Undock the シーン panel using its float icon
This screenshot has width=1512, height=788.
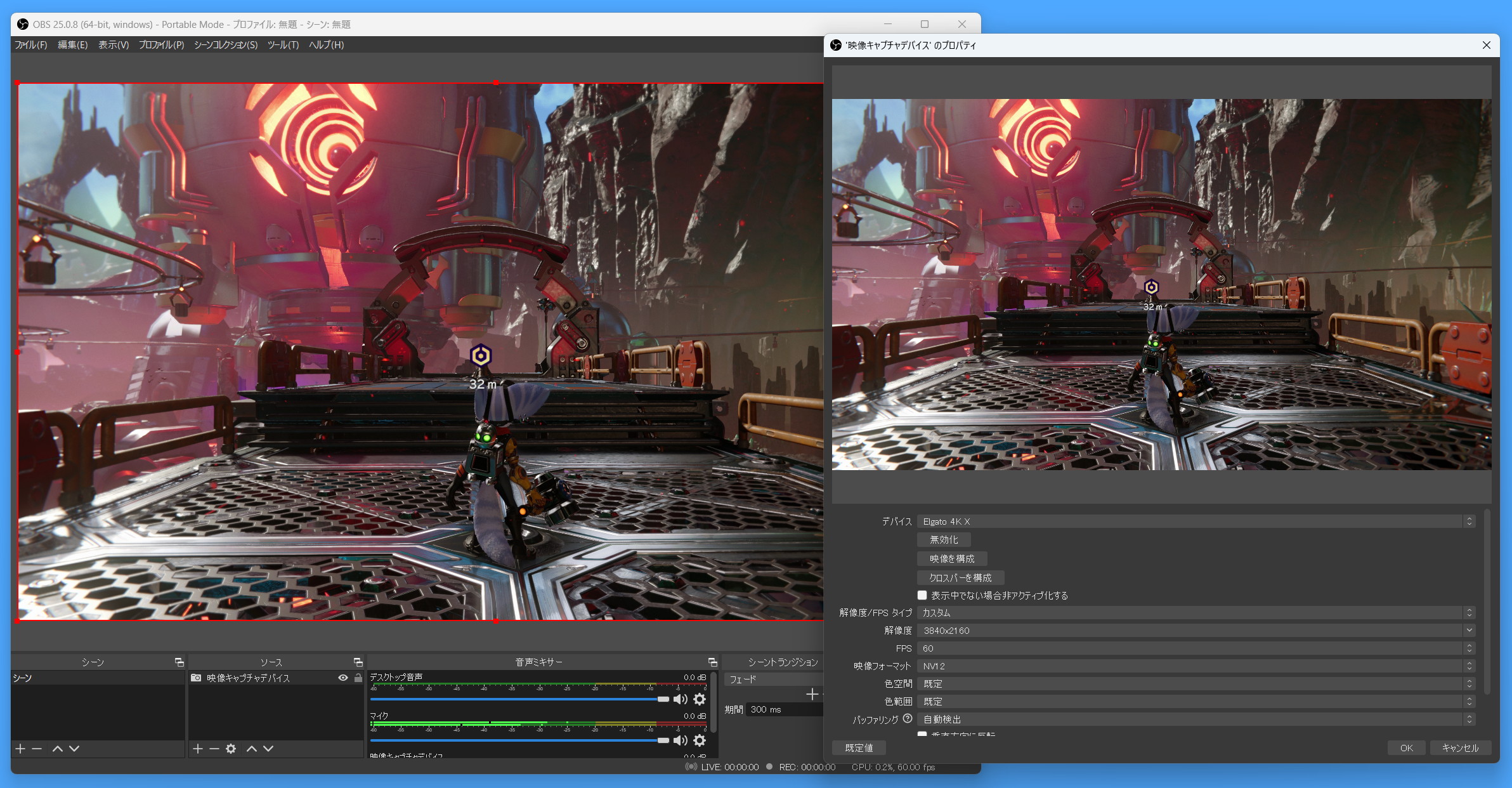pos(179,662)
